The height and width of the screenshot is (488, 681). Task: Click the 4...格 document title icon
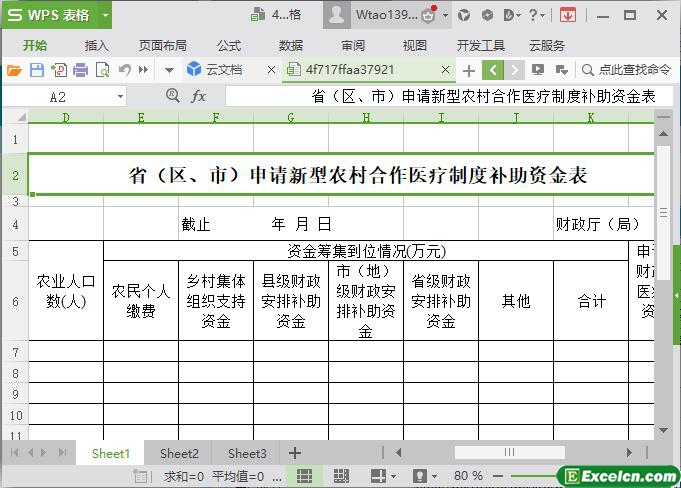(258, 15)
